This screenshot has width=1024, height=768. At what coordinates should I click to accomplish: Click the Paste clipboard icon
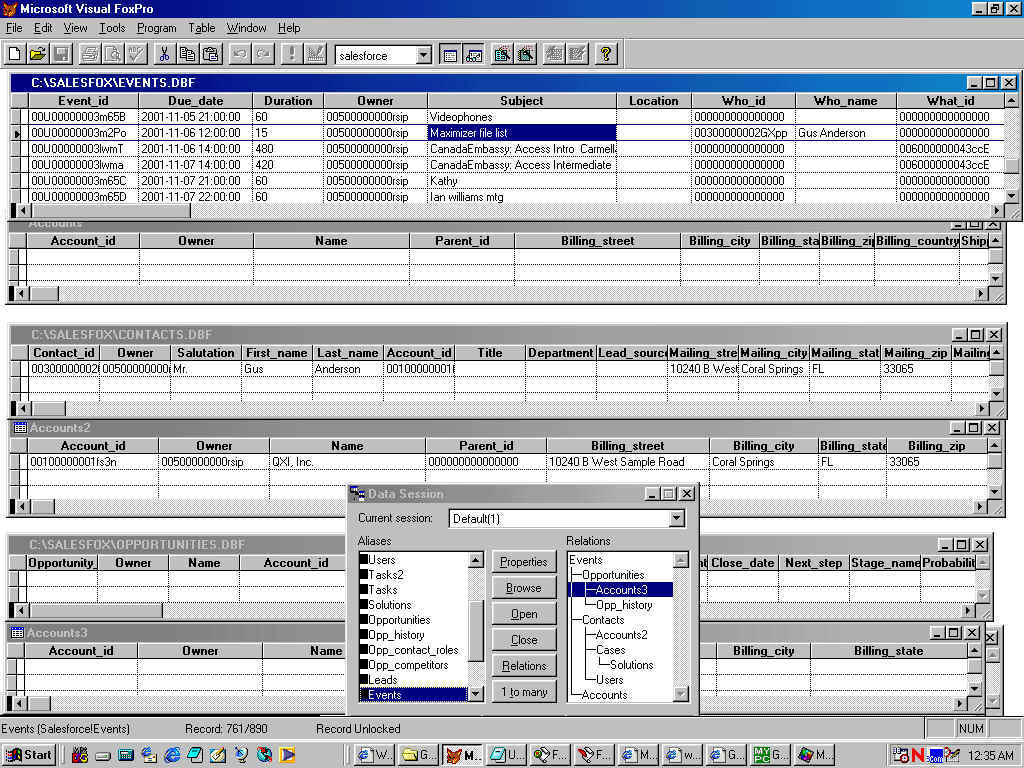coord(211,54)
